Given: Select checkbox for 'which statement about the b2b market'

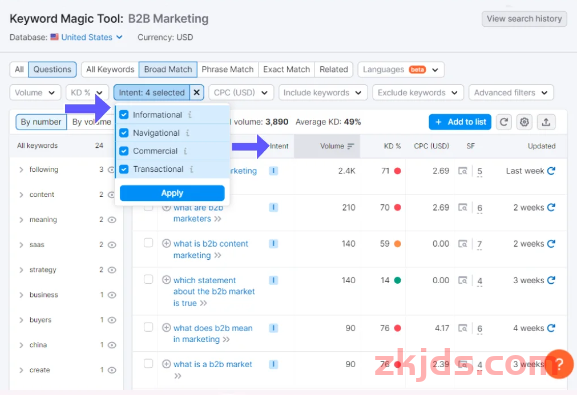Looking at the screenshot, I should (148, 279).
